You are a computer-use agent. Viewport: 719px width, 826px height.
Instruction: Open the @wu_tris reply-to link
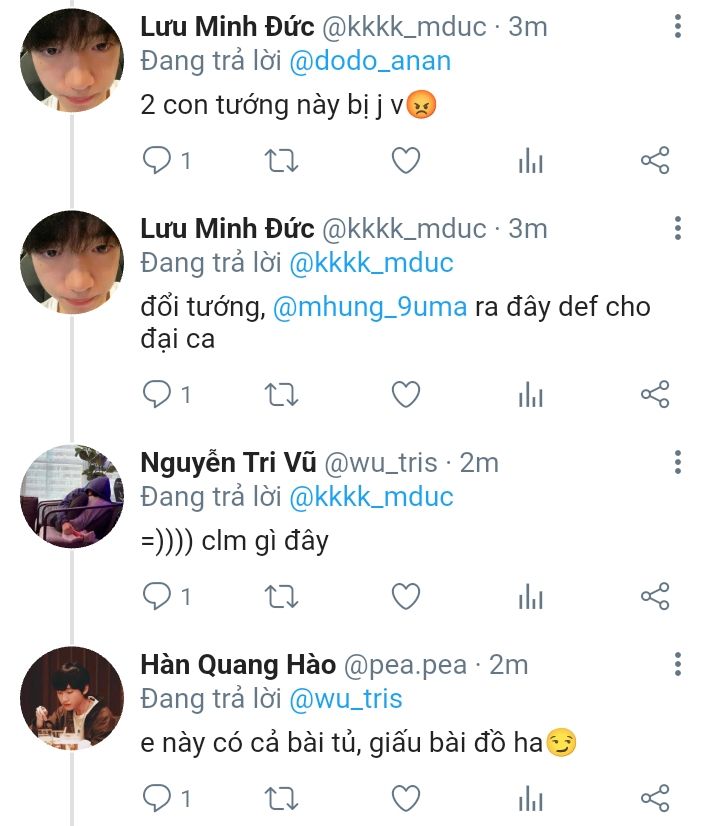coord(345,698)
